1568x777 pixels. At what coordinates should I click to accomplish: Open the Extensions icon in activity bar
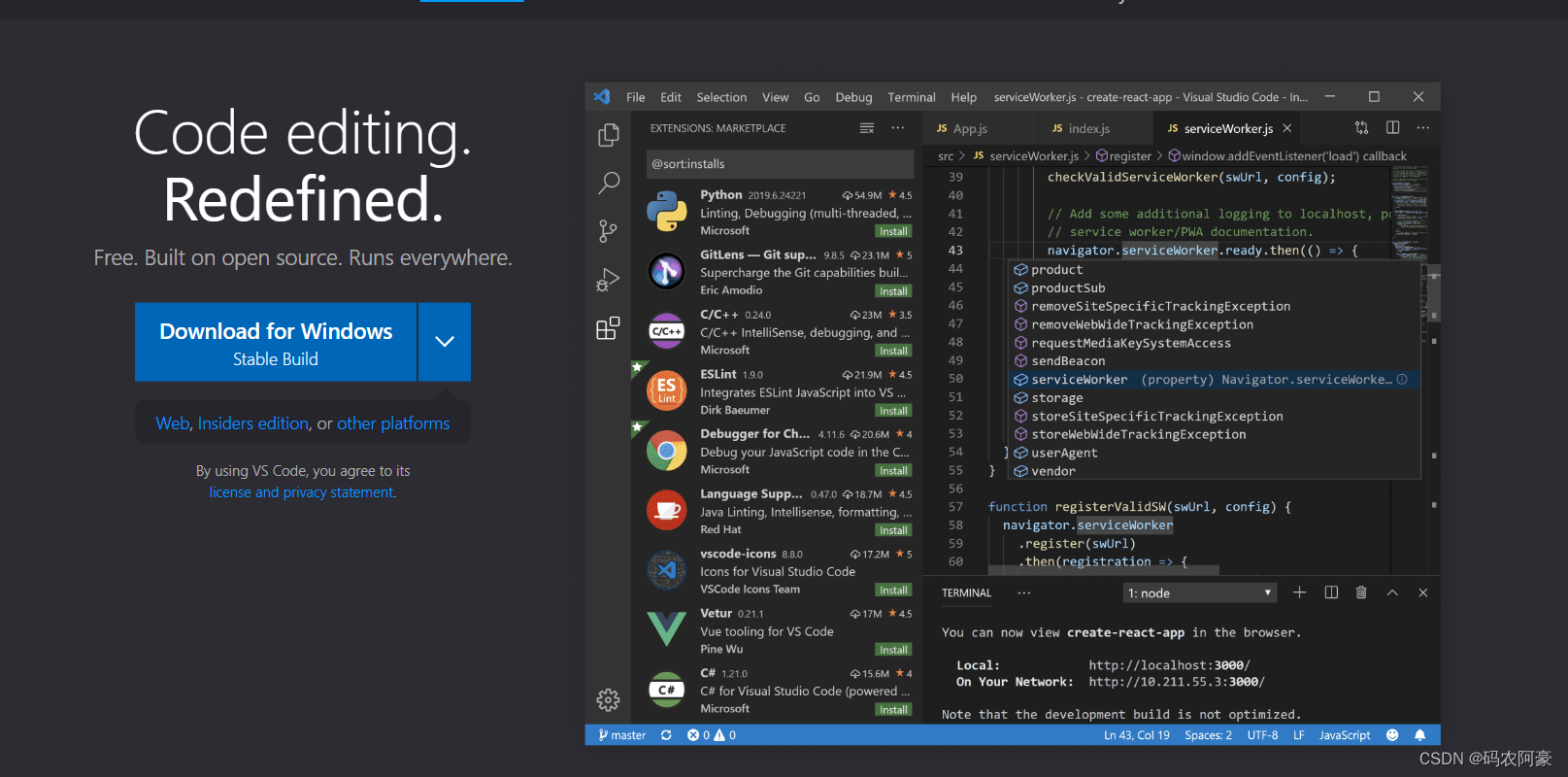coord(608,328)
